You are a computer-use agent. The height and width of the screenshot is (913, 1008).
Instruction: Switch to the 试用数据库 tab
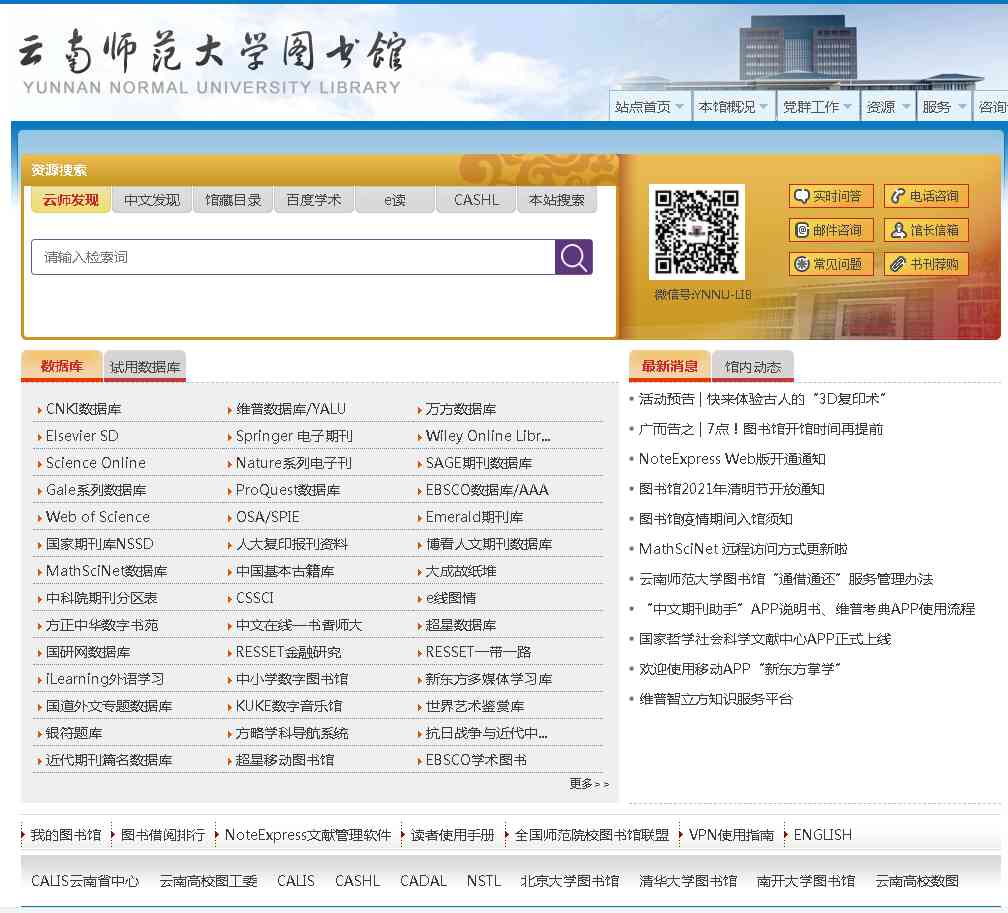coord(144,366)
